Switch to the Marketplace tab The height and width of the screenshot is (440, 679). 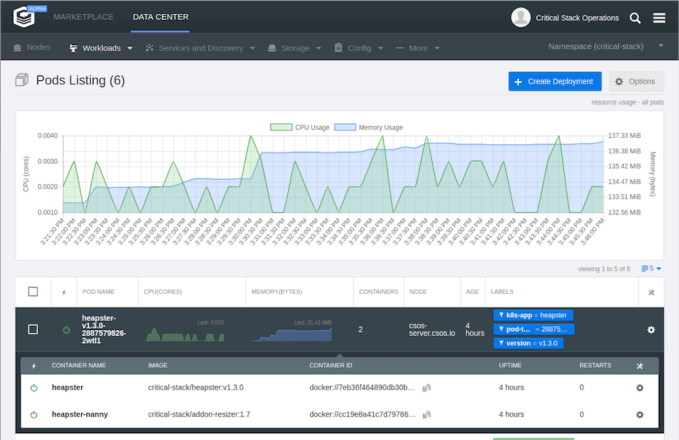(x=83, y=17)
